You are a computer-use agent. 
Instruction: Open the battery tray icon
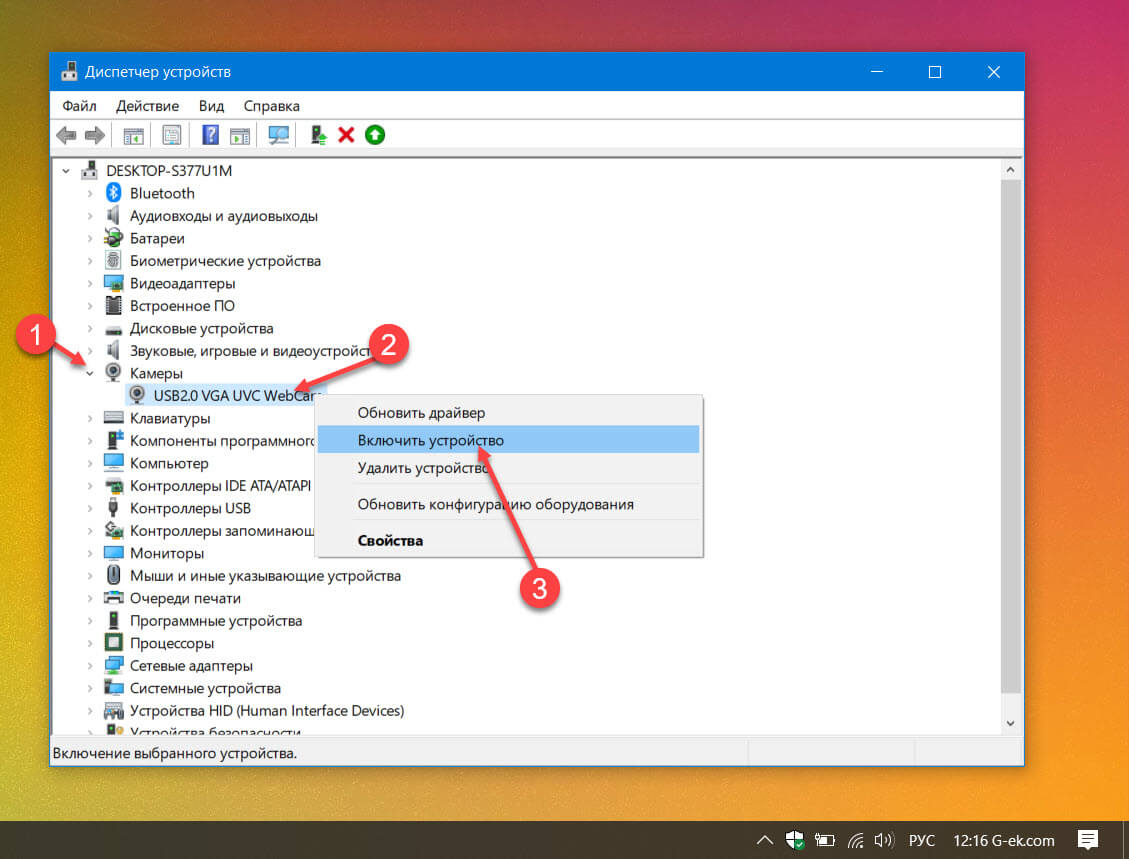click(824, 840)
